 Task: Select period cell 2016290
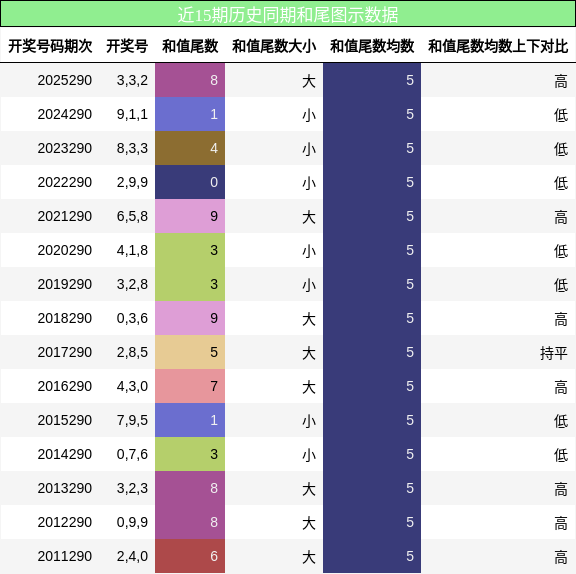[65, 386]
